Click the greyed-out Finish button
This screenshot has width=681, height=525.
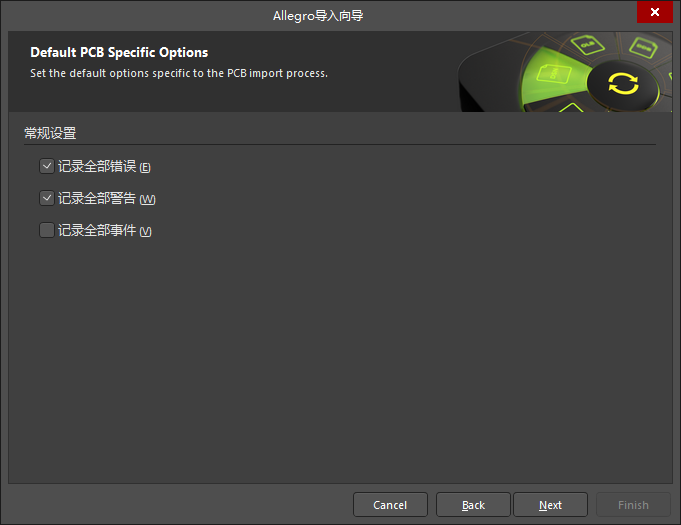click(633, 505)
